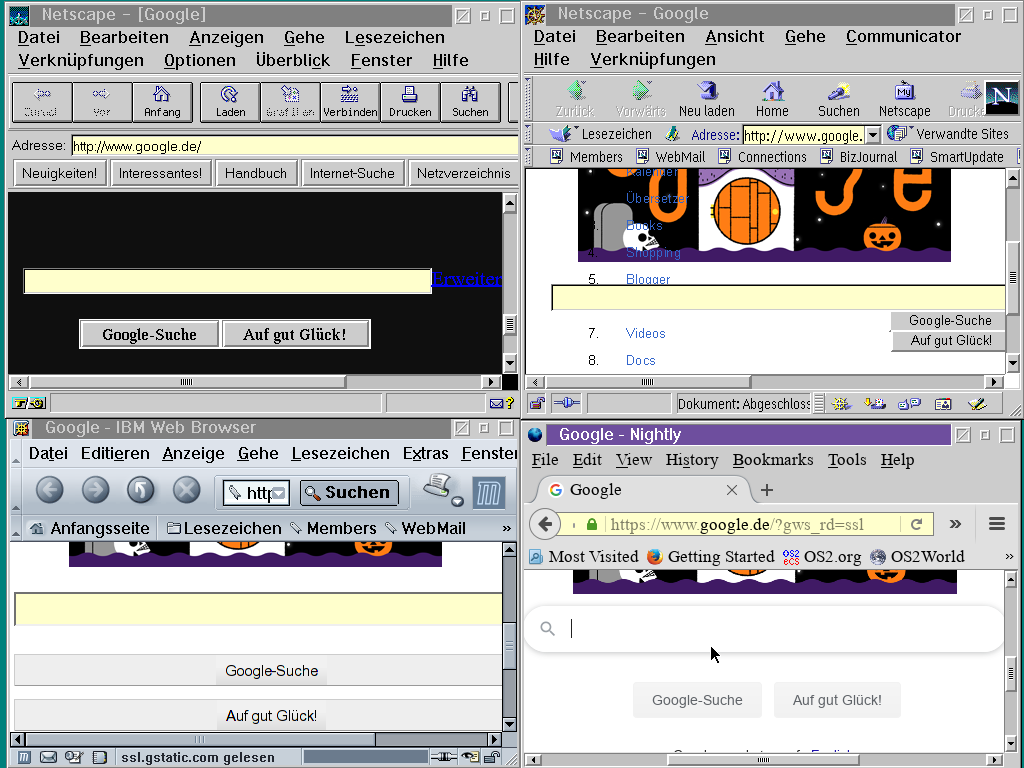Open the URL dropdown in IBM Web Browser

pos(280,493)
